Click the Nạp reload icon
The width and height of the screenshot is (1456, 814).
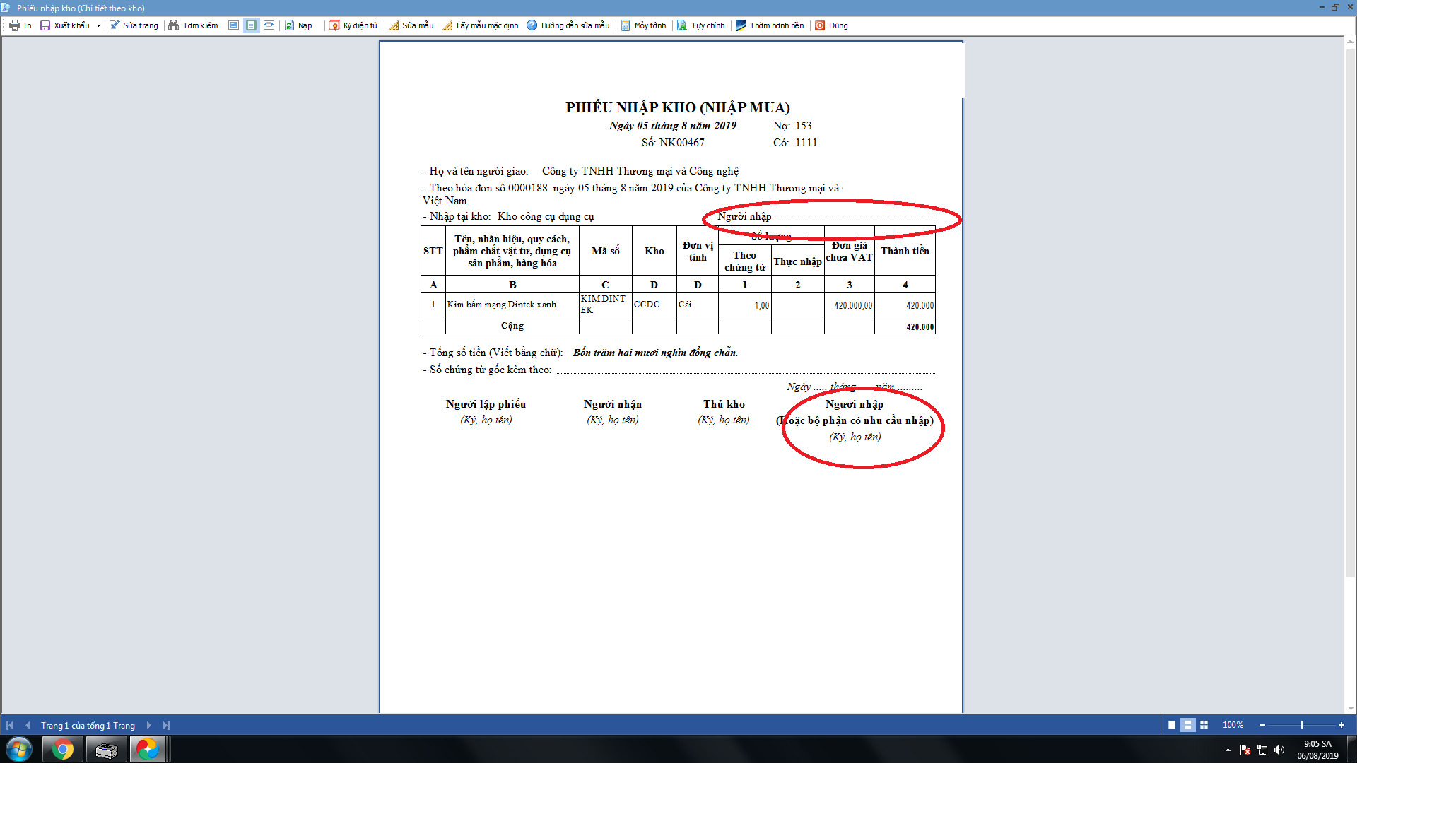(289, 25)
